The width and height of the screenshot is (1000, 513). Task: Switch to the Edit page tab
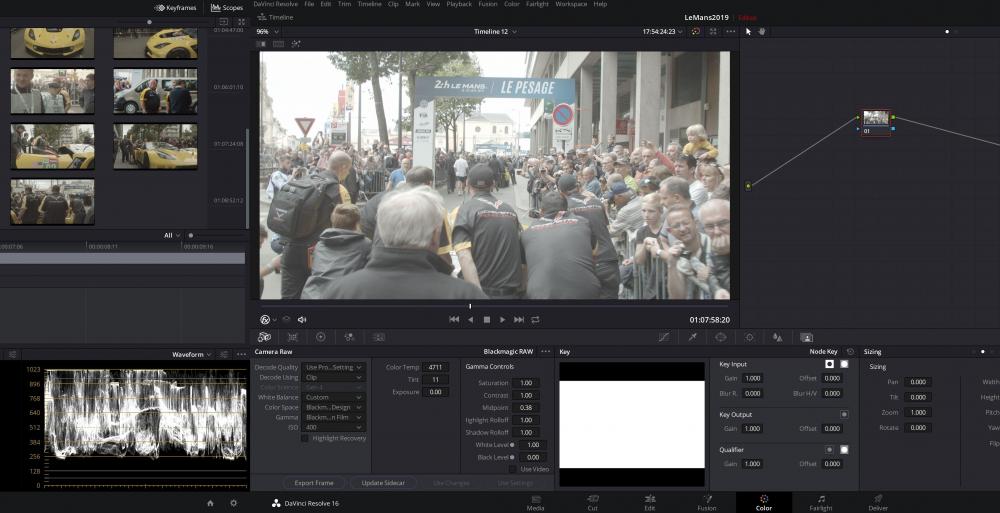(649, 503)
